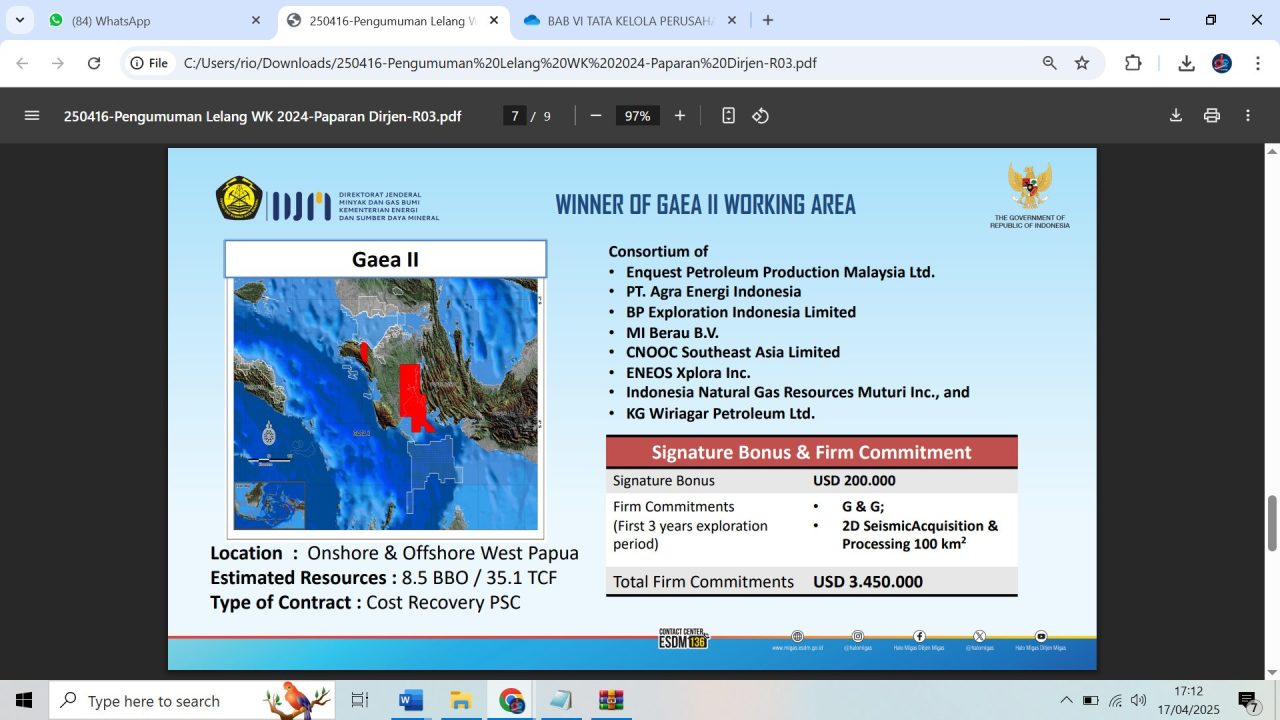This screenshot has width=1280, height=720.
Task: Reload the current page
Action: pos(94,63)
